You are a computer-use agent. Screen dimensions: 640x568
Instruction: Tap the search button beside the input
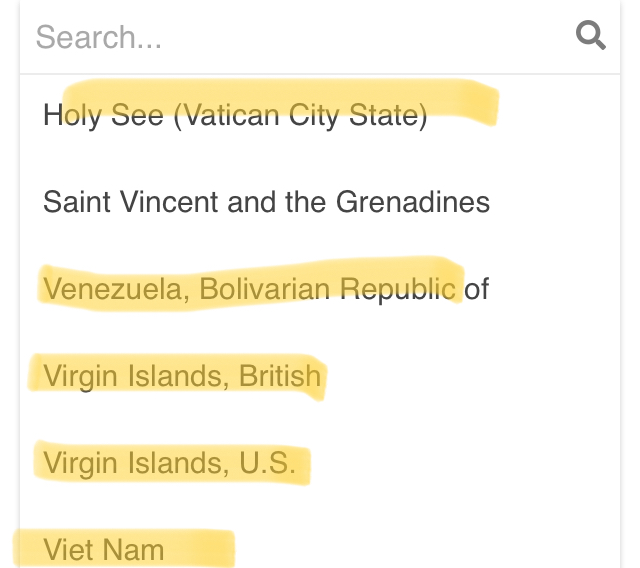click(591, 36)
